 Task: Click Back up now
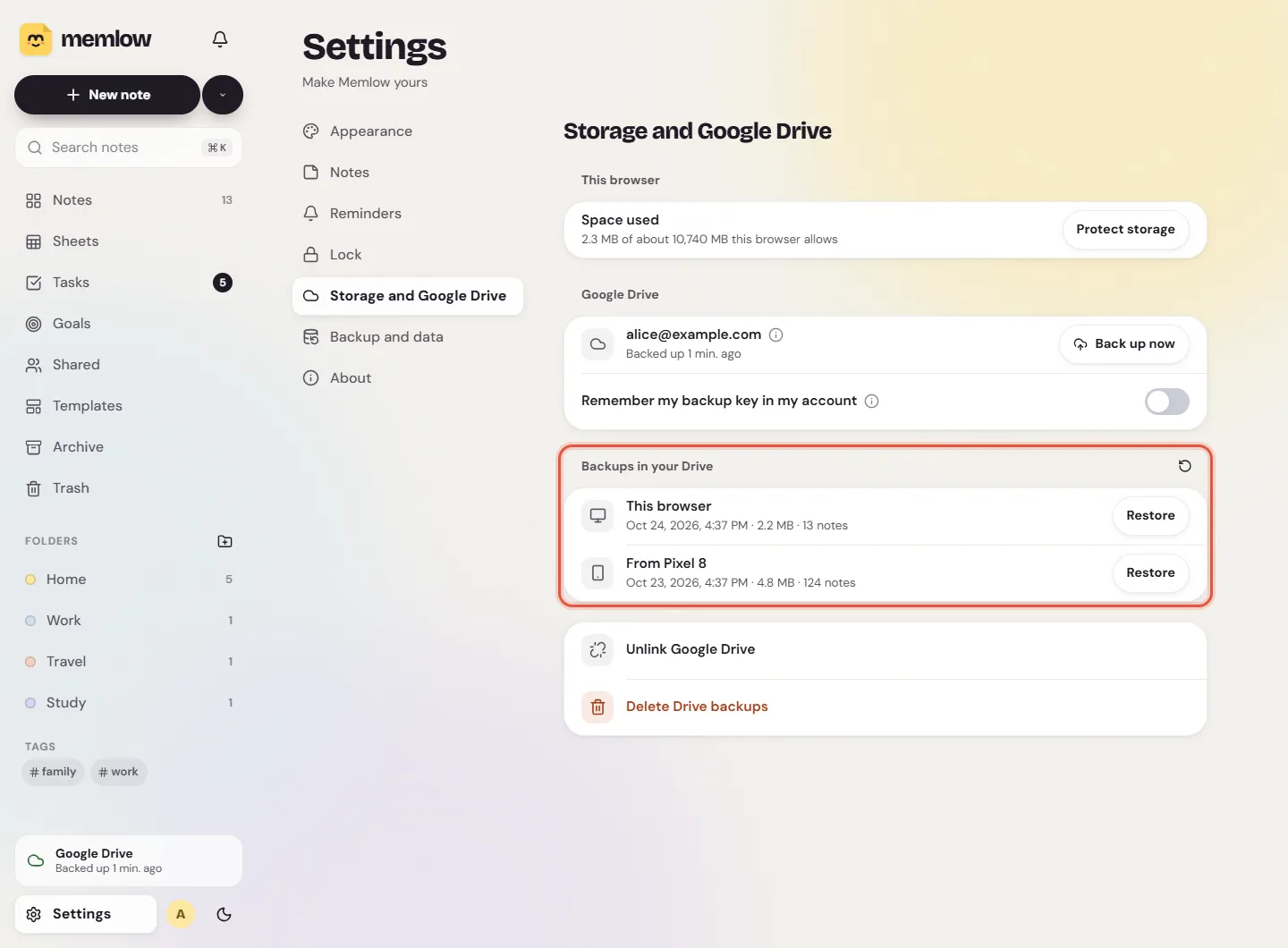click(1124, 344)
